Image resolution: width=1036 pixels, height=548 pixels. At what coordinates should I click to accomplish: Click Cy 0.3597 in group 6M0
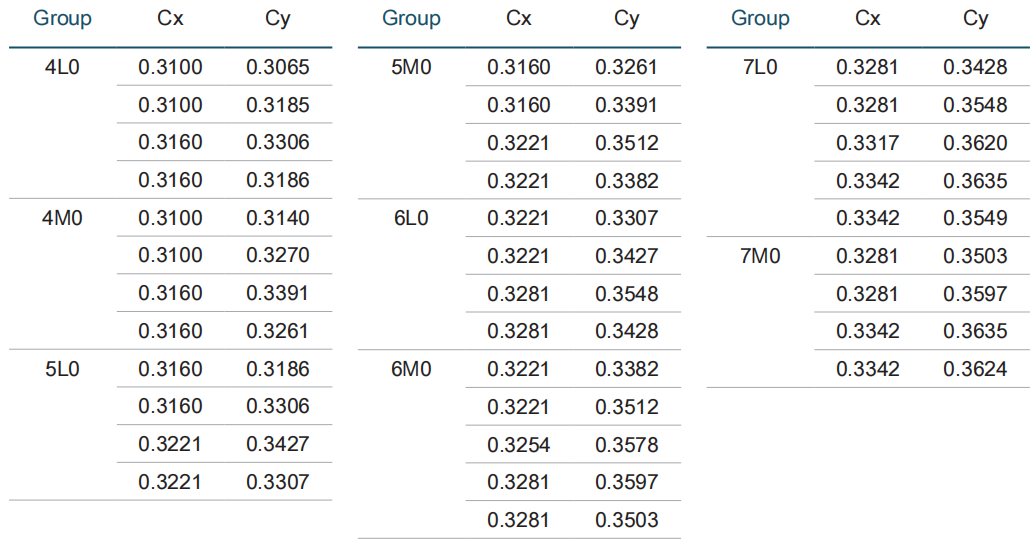(x=626, y=482)
